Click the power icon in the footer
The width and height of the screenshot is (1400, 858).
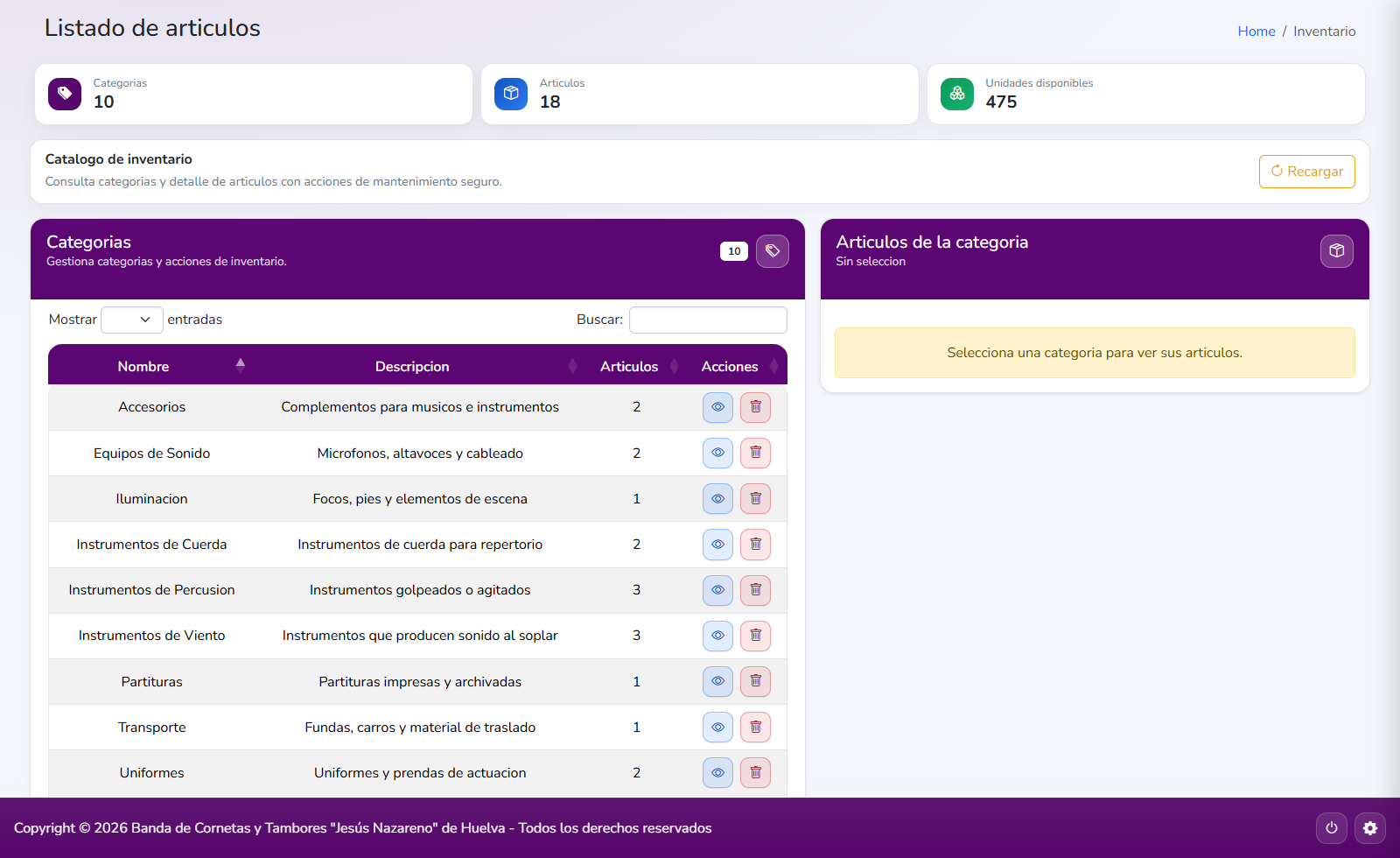tap(1331, 827)
